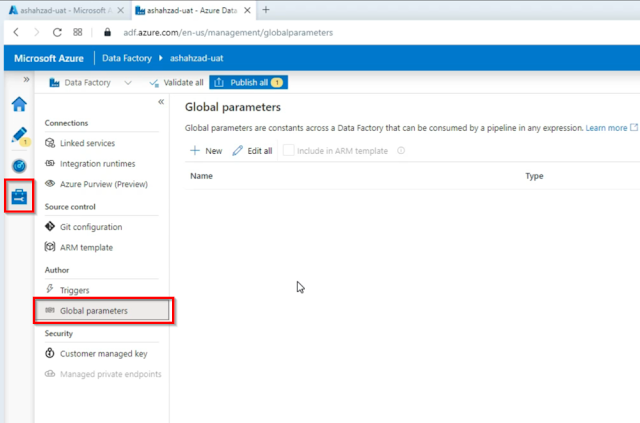The image size is (640, 423).
Task: Open Integration runtimes
Action: [x=98, y=164]
